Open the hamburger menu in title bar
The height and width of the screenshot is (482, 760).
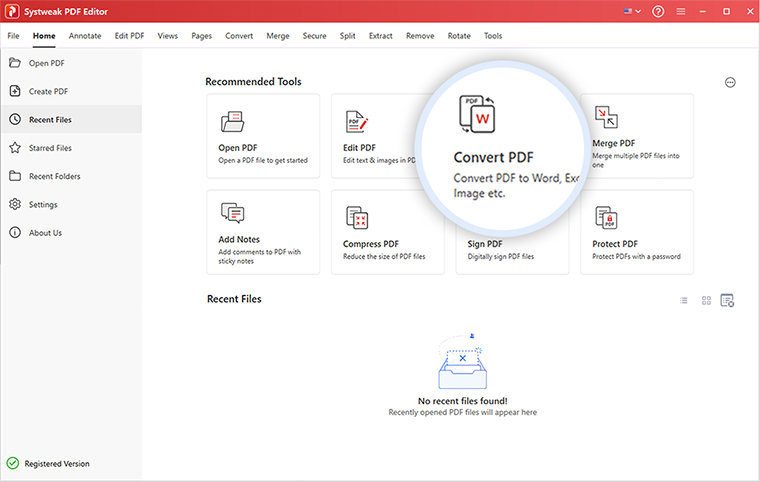pyautogui.click(x=681, y=11)
